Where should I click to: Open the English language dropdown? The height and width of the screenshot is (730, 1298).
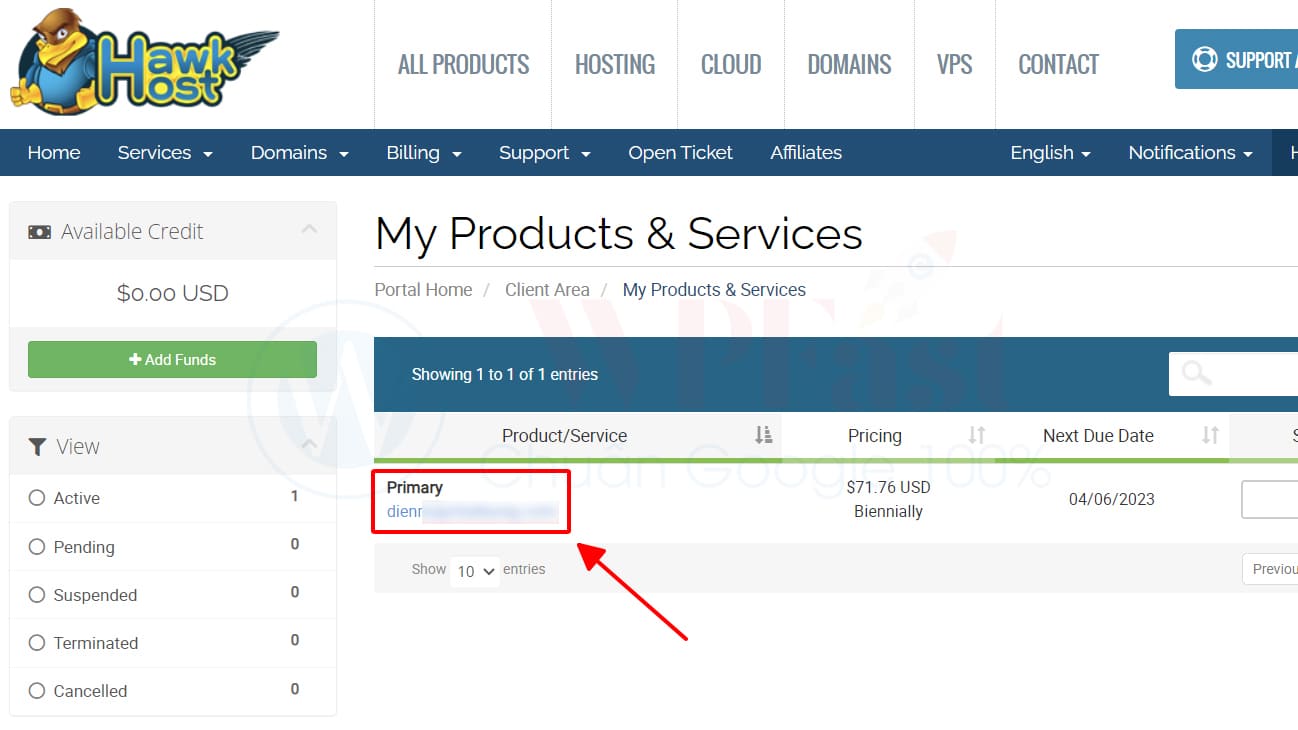[x=1050, y=153]
